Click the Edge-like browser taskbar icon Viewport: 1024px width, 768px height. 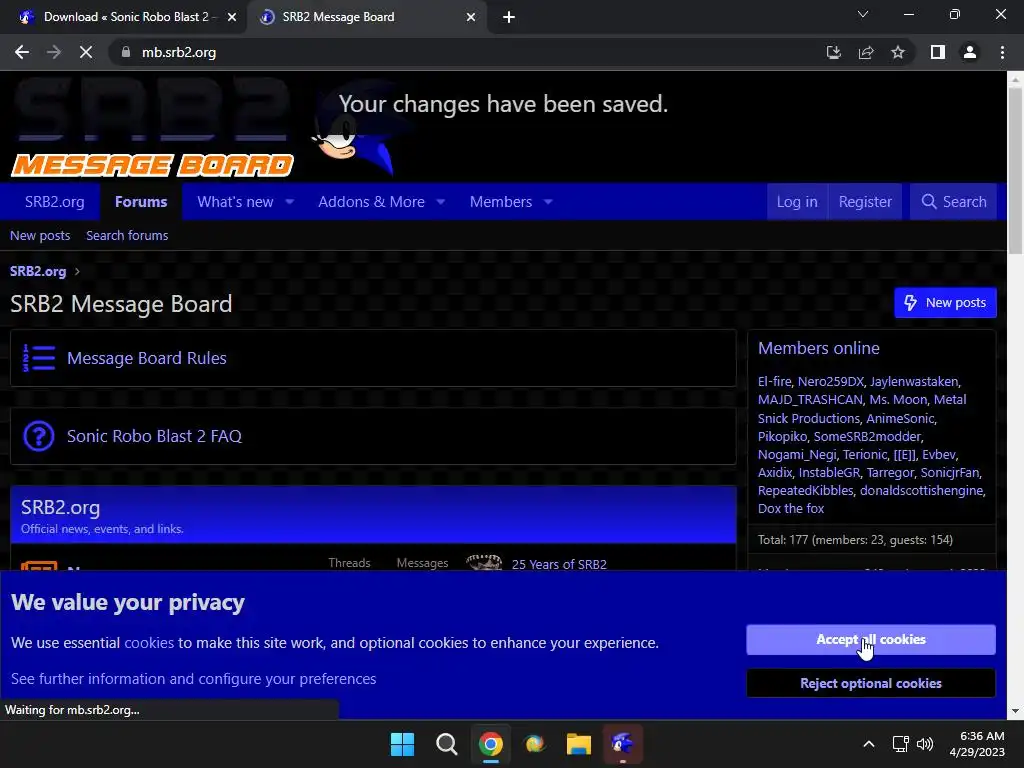pyautogui.click(x=534, y=744)
